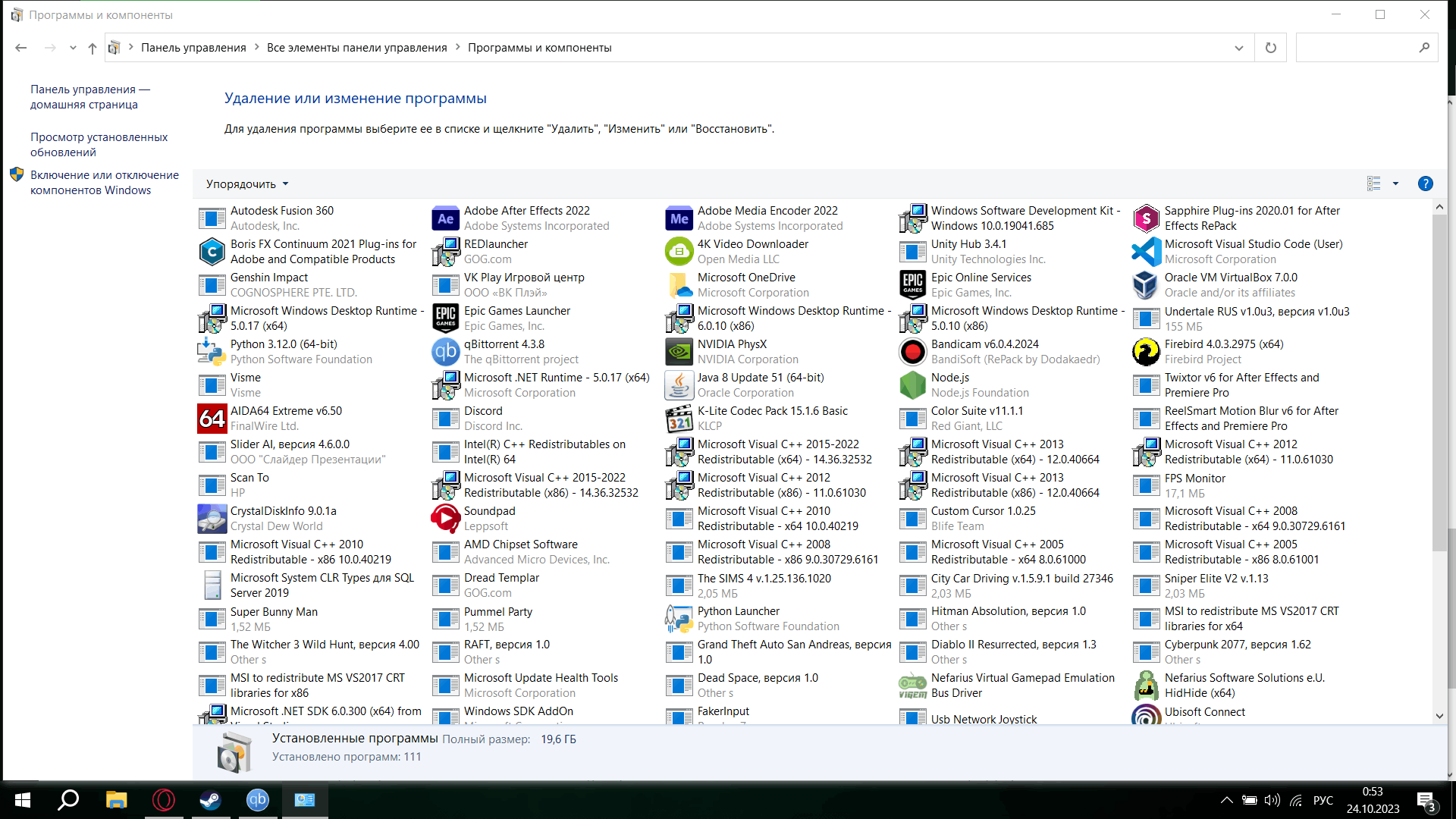Screen dimensions: 1456x819
Task: Click the Boris FX Continuum icon
Action: pyautogui.click(x=212, y=252)
